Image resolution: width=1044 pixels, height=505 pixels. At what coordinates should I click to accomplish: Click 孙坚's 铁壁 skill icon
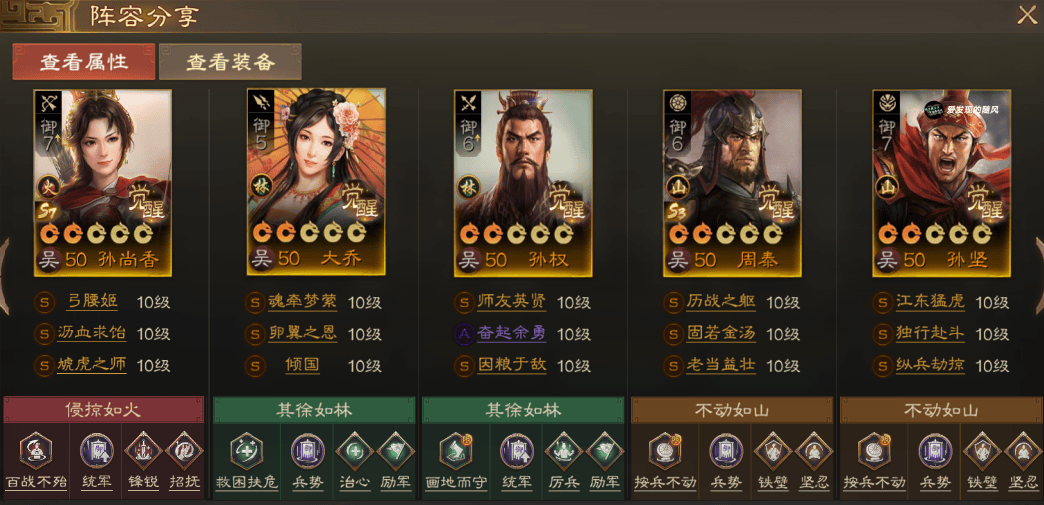pyautogui.click(x=981, y=451)
